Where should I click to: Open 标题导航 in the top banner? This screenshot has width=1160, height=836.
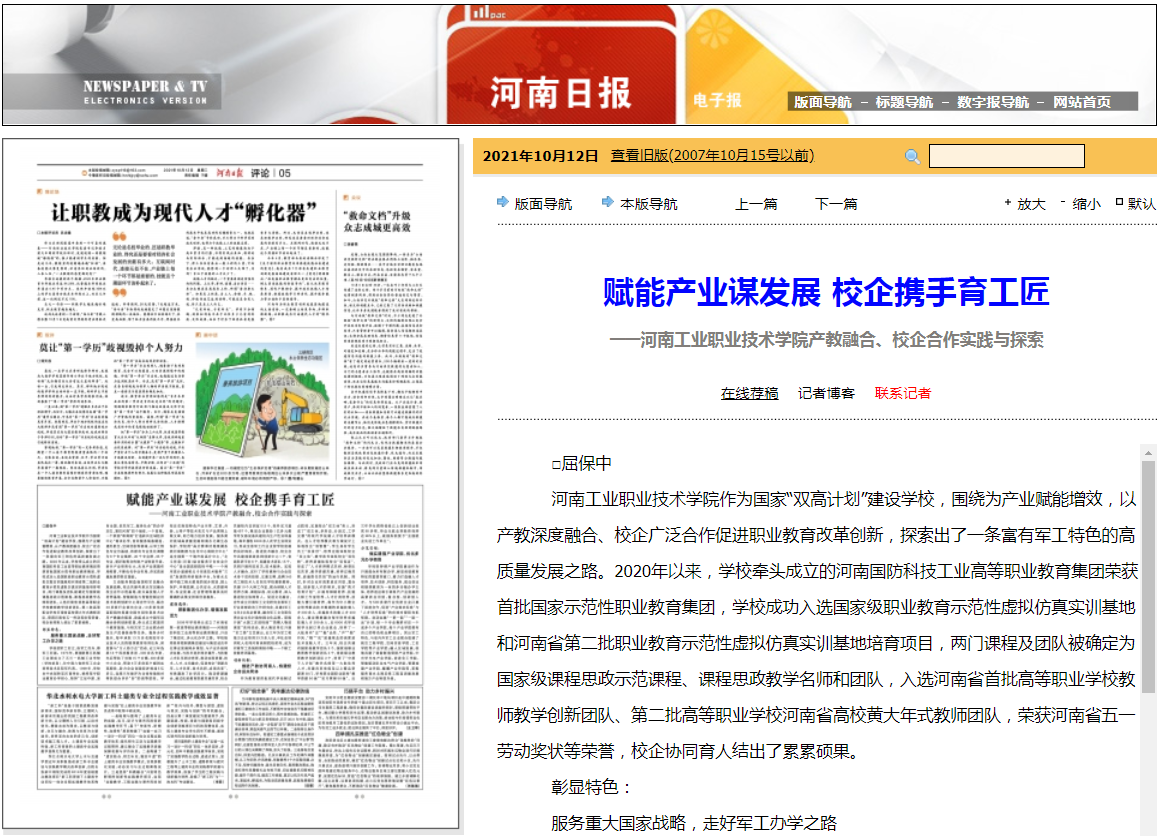(x=904, y=102)
